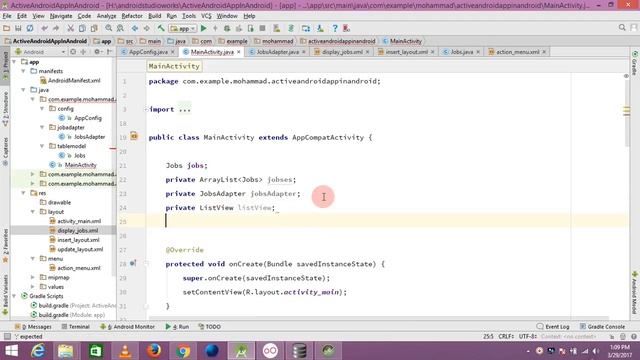Viewport: 640px width, 360px height.
Task: Open Chrome from the Windows taskbar
Action: 183,351
